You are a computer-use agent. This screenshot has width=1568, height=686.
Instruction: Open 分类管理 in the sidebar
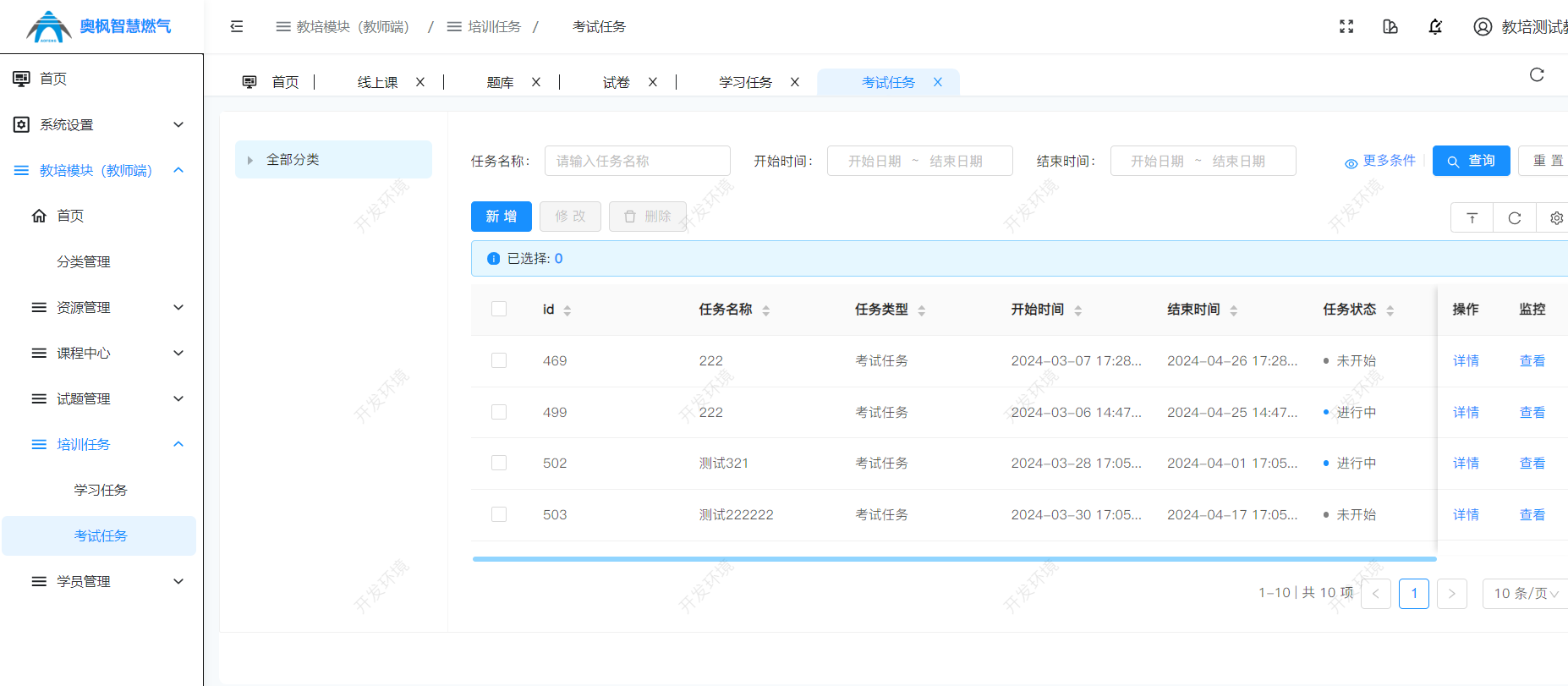pyautogui.click(x=84, y=261)
